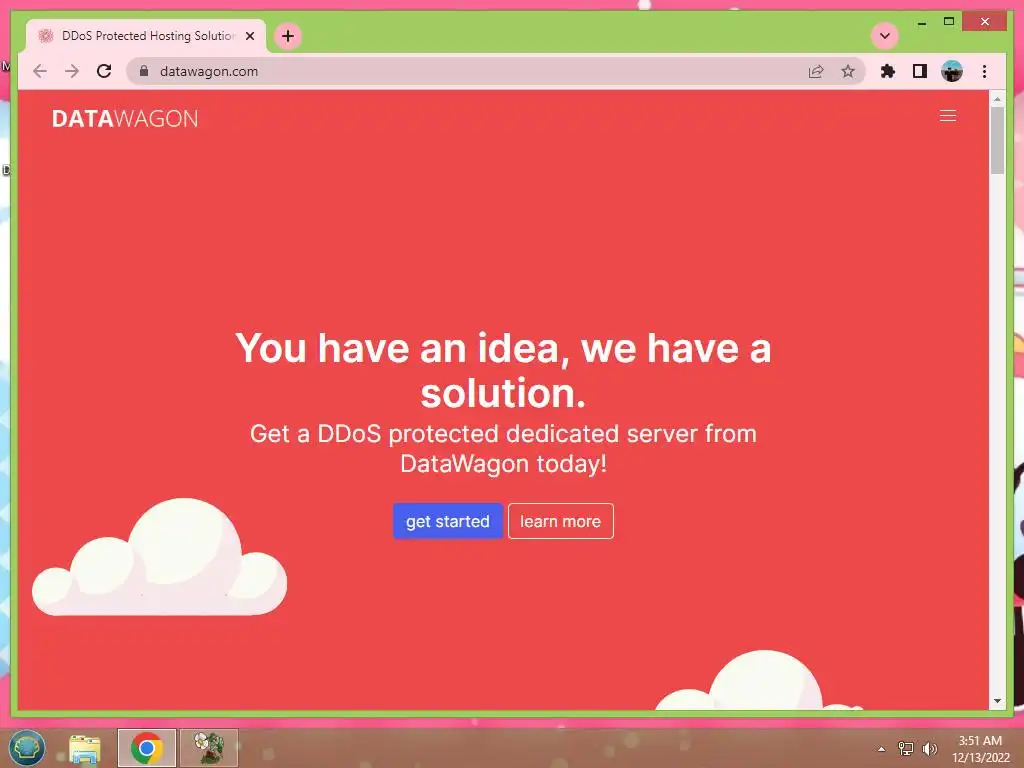Open the Windows Start menu

[x=27, y=747]
